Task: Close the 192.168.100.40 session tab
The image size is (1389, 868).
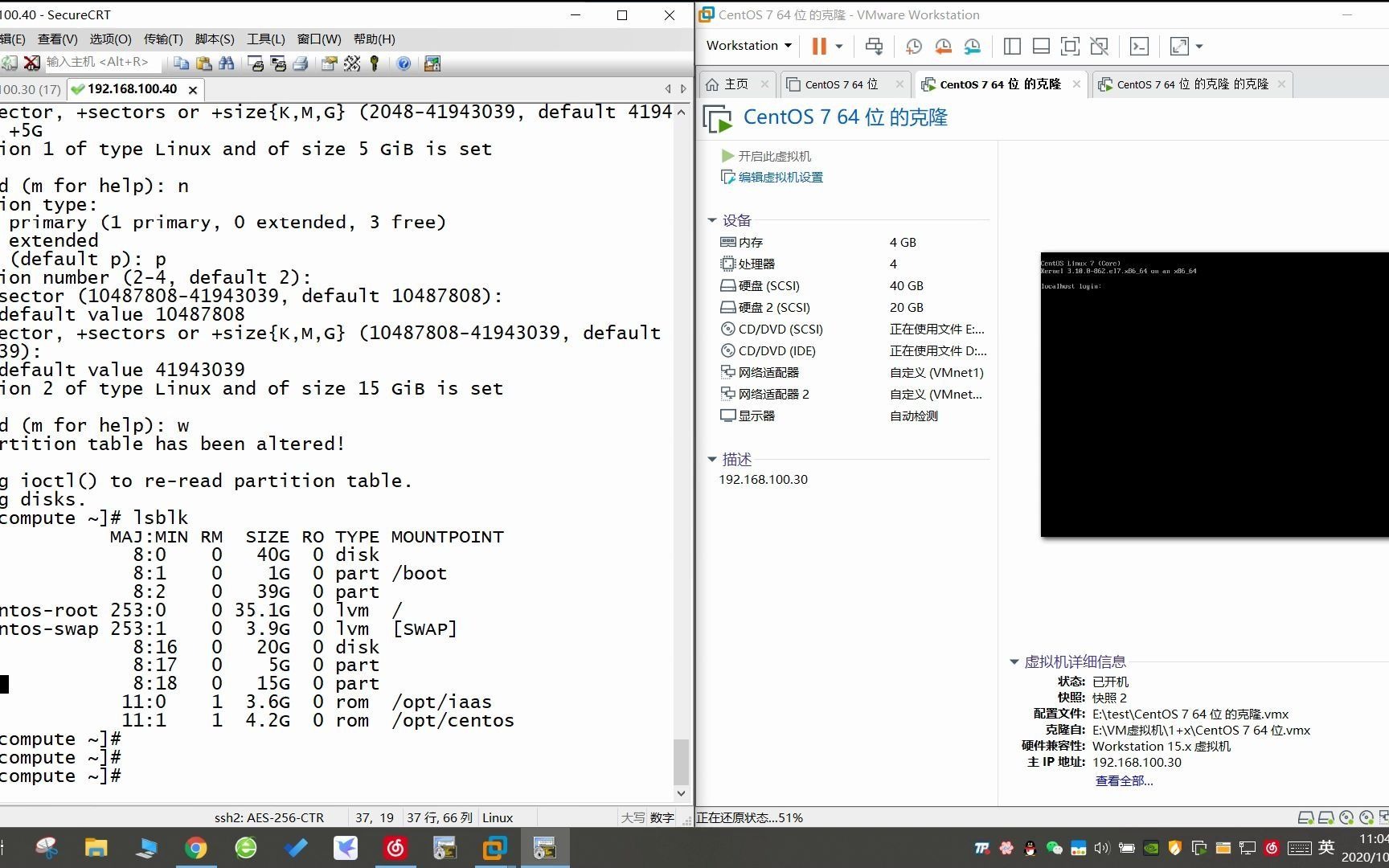Action: pyautogui.click(x=193, y=89)
